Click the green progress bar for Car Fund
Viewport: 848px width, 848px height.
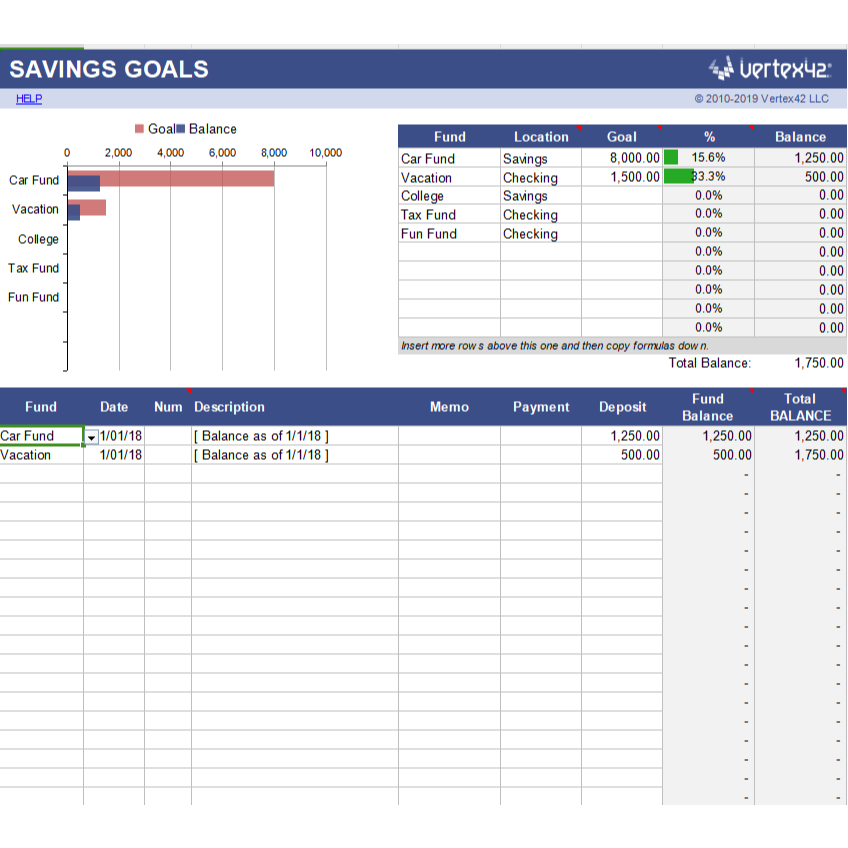pos(671,158)
